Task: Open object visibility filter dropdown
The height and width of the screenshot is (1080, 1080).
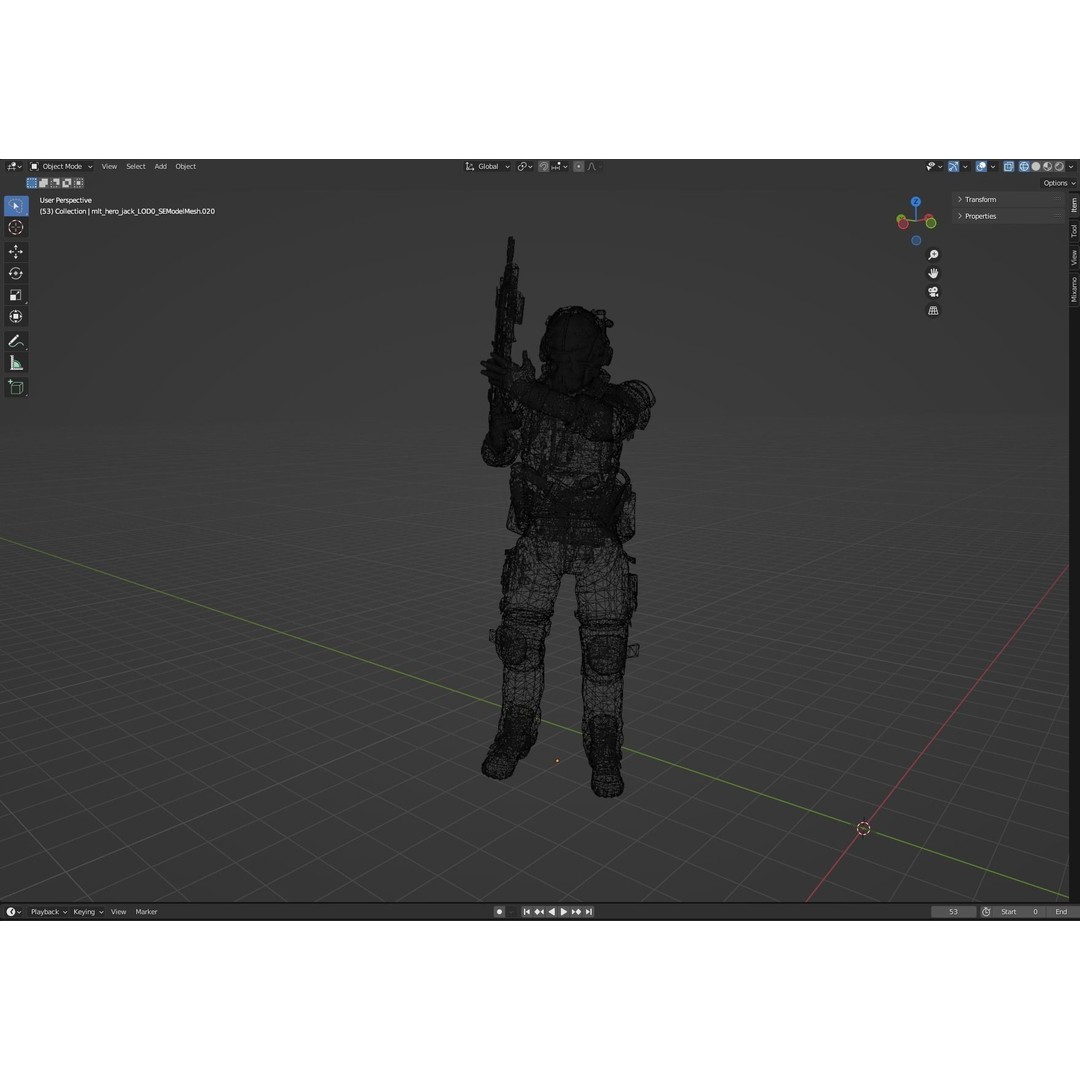Action: (934, 167)
